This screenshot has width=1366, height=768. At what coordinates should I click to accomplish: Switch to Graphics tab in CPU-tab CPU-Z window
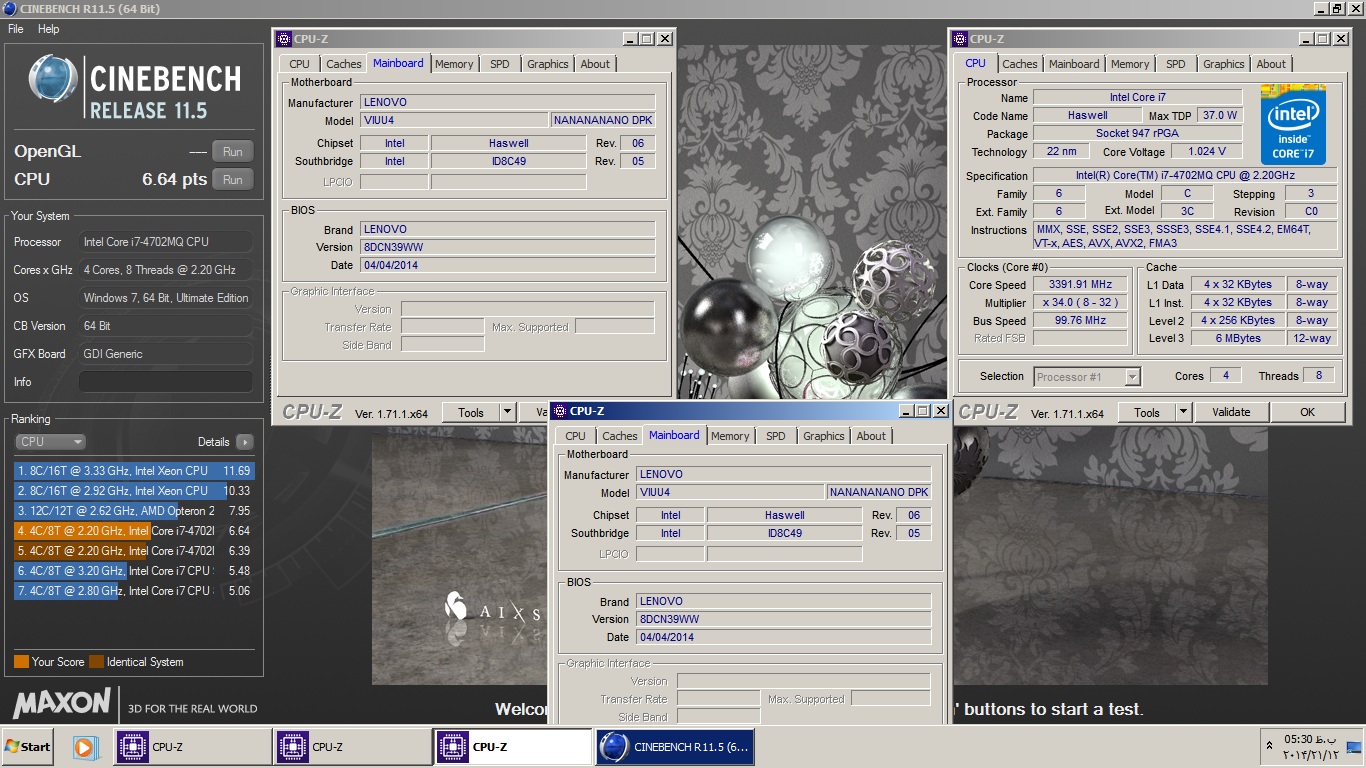[1224, 64]
